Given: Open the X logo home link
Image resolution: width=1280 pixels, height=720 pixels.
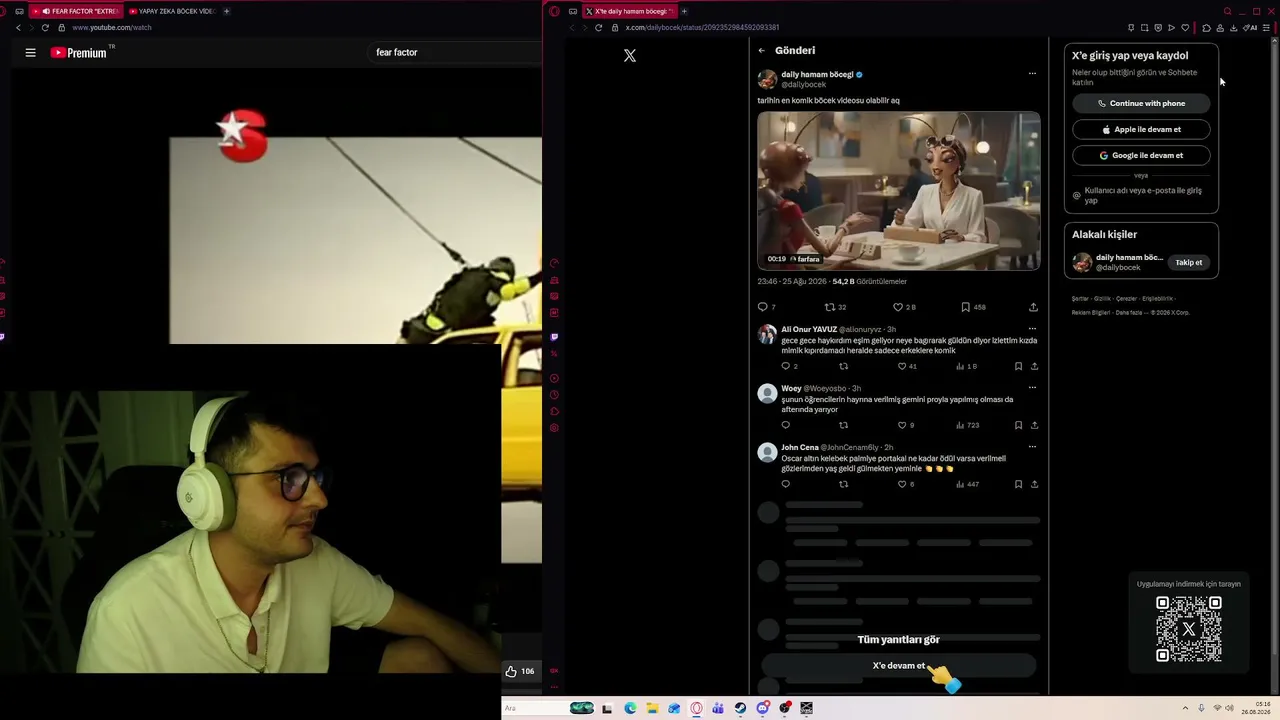Looking at the screenshot, I should (x=630, y=56).
